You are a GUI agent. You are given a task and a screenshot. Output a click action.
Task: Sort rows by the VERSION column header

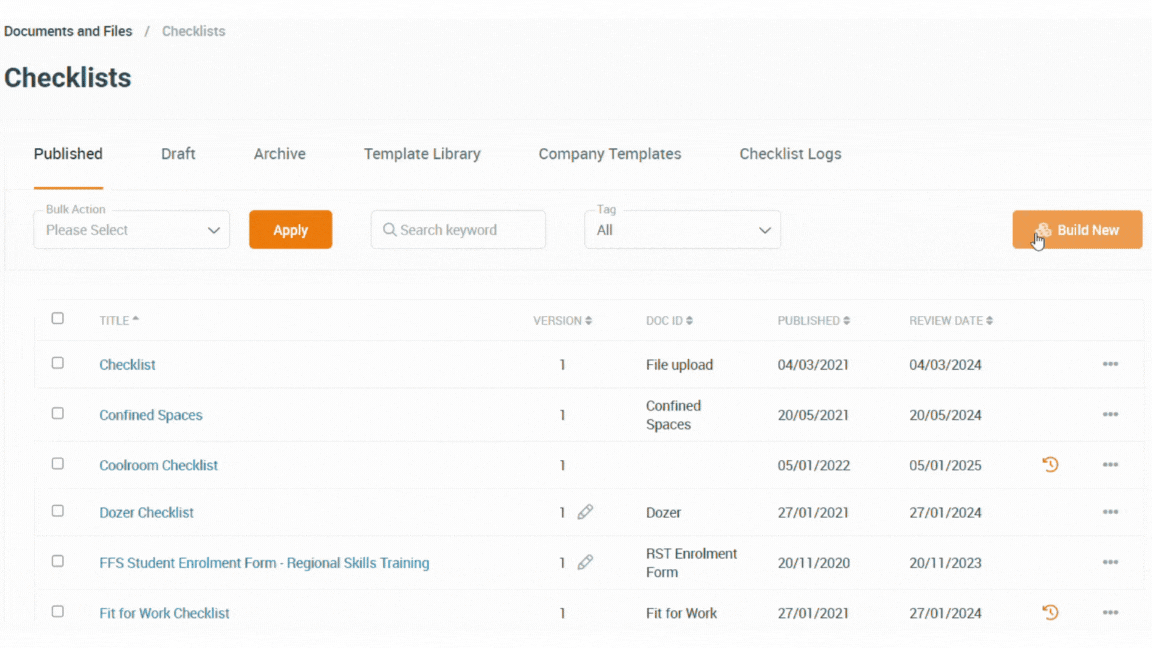tap(562, 320)
